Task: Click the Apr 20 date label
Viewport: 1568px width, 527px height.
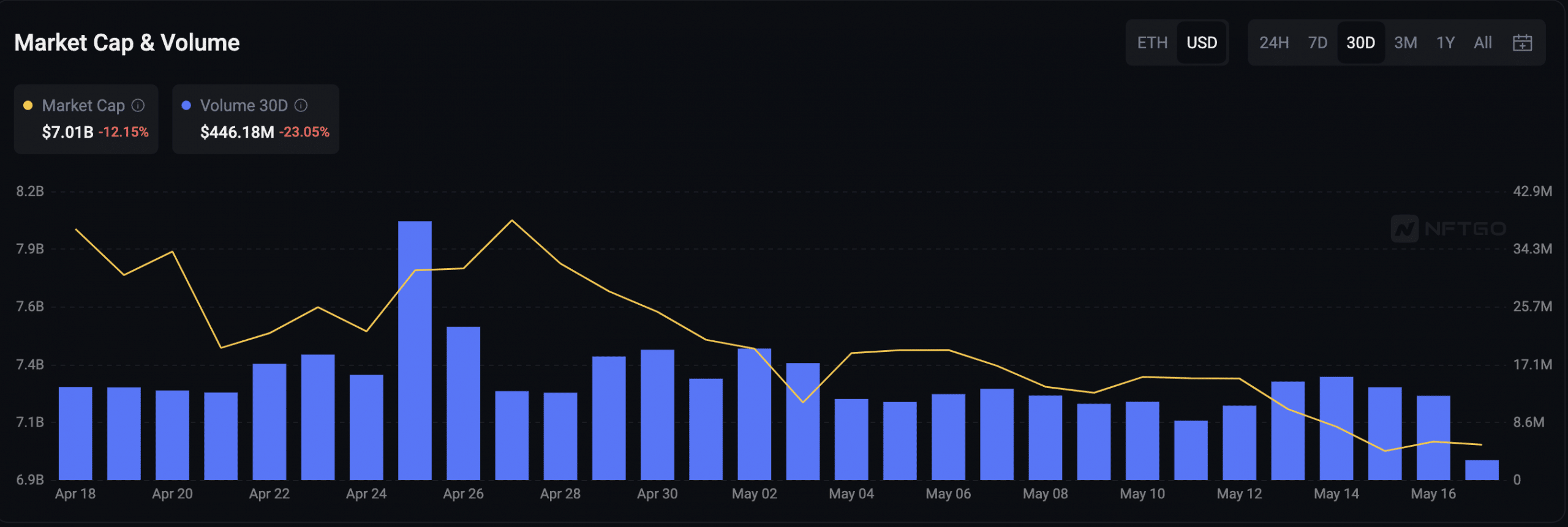Action: (x=172, y=493)
